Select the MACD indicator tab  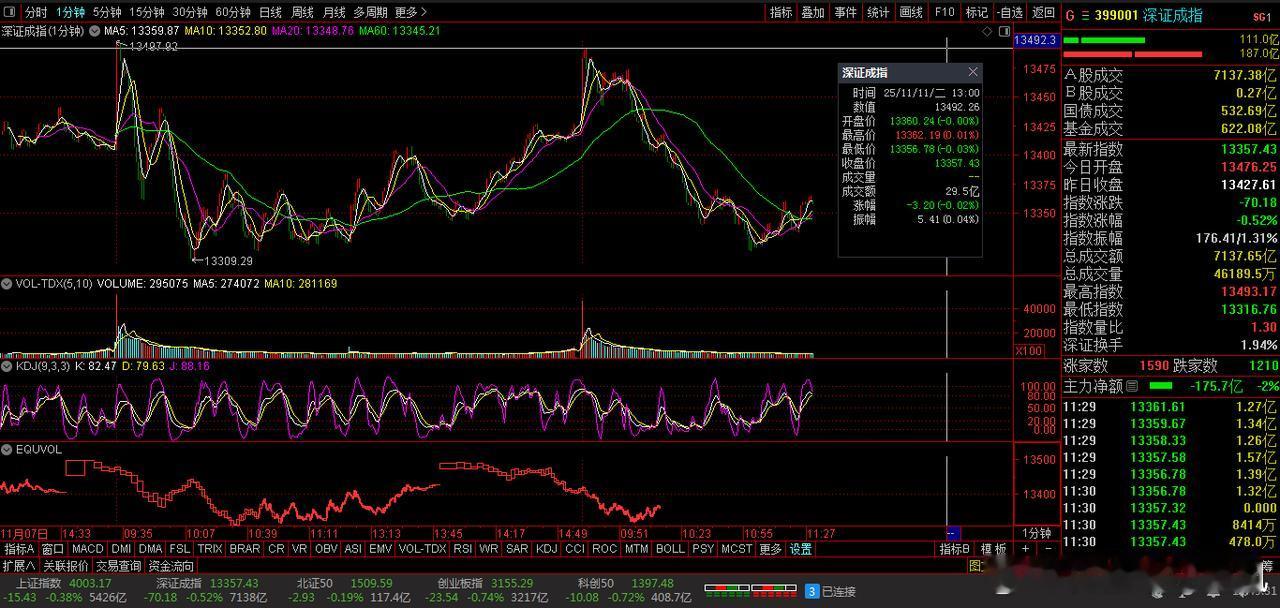pyautogui.click(x=87, y=549)
